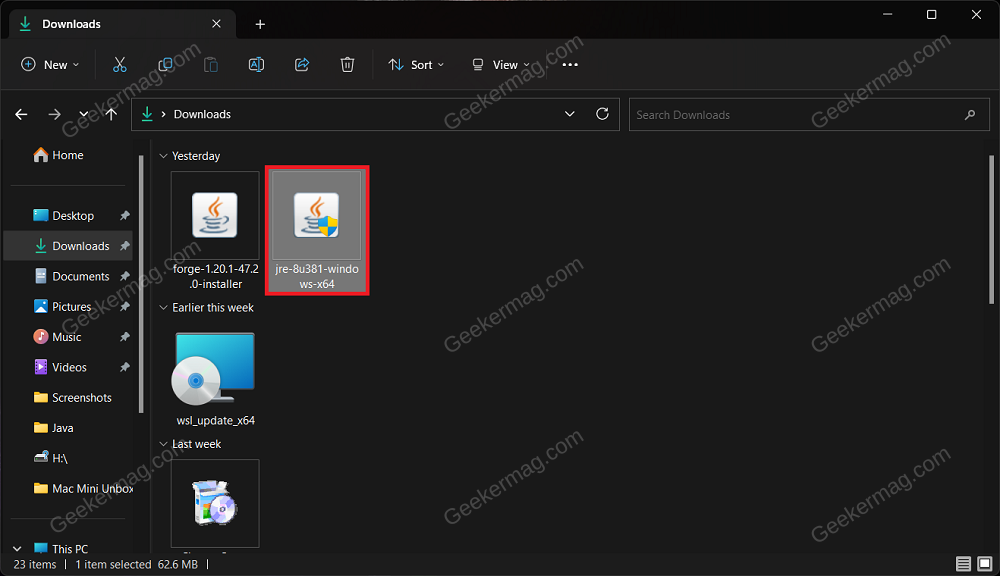Click pin icon next to Downloads
This screenshot has width=1000, height=576.
point(124,246)
